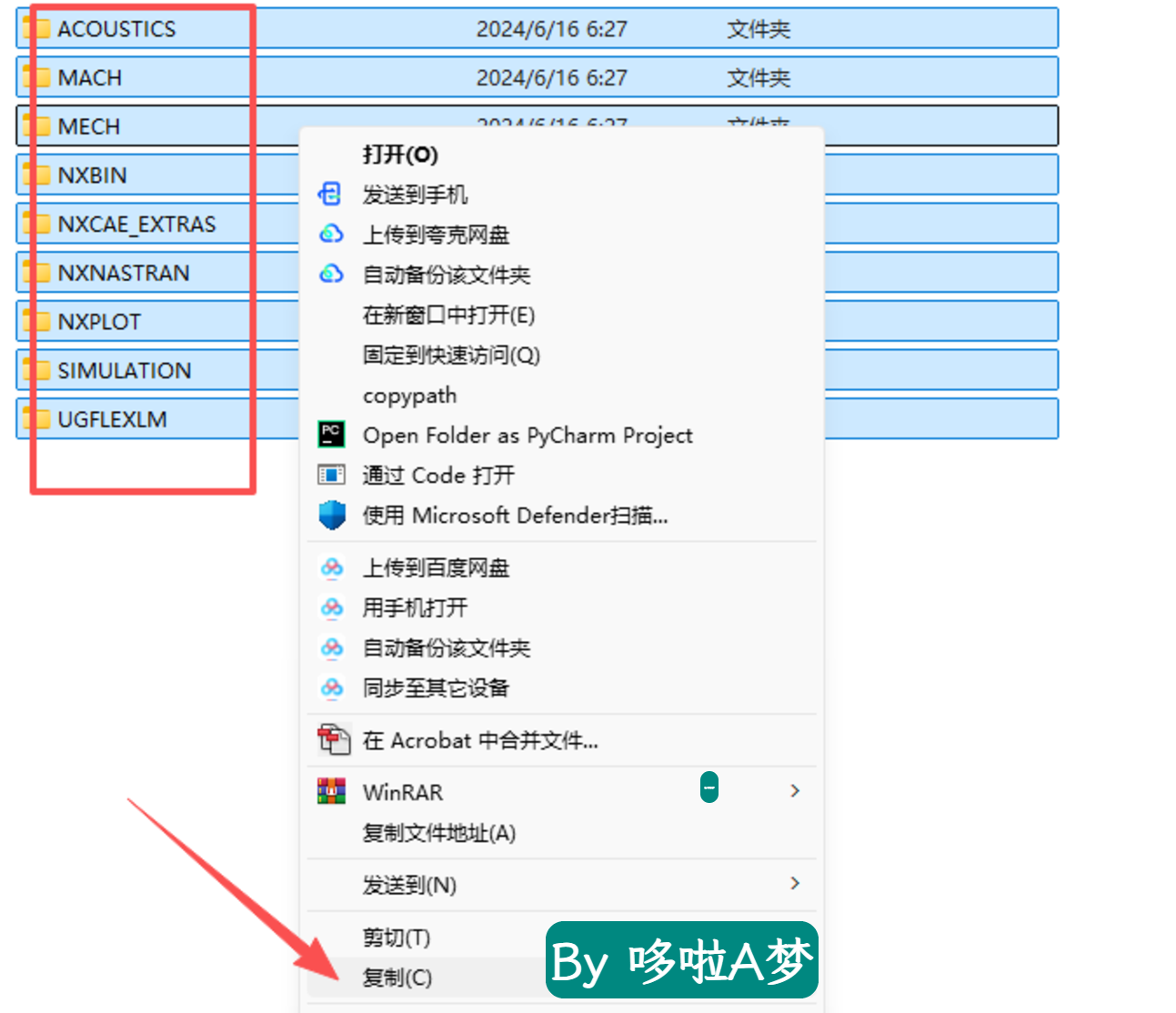Click the MACH row 文件夹 type

pyautogui.click(x=759, y=78)
